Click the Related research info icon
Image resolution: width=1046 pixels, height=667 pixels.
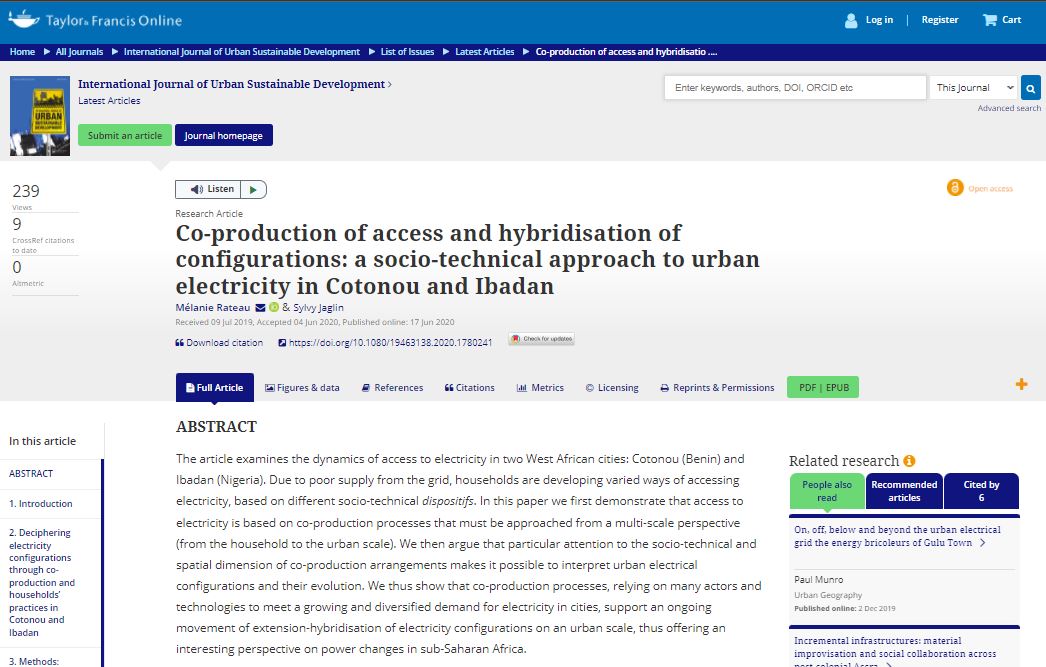(909, 461)
